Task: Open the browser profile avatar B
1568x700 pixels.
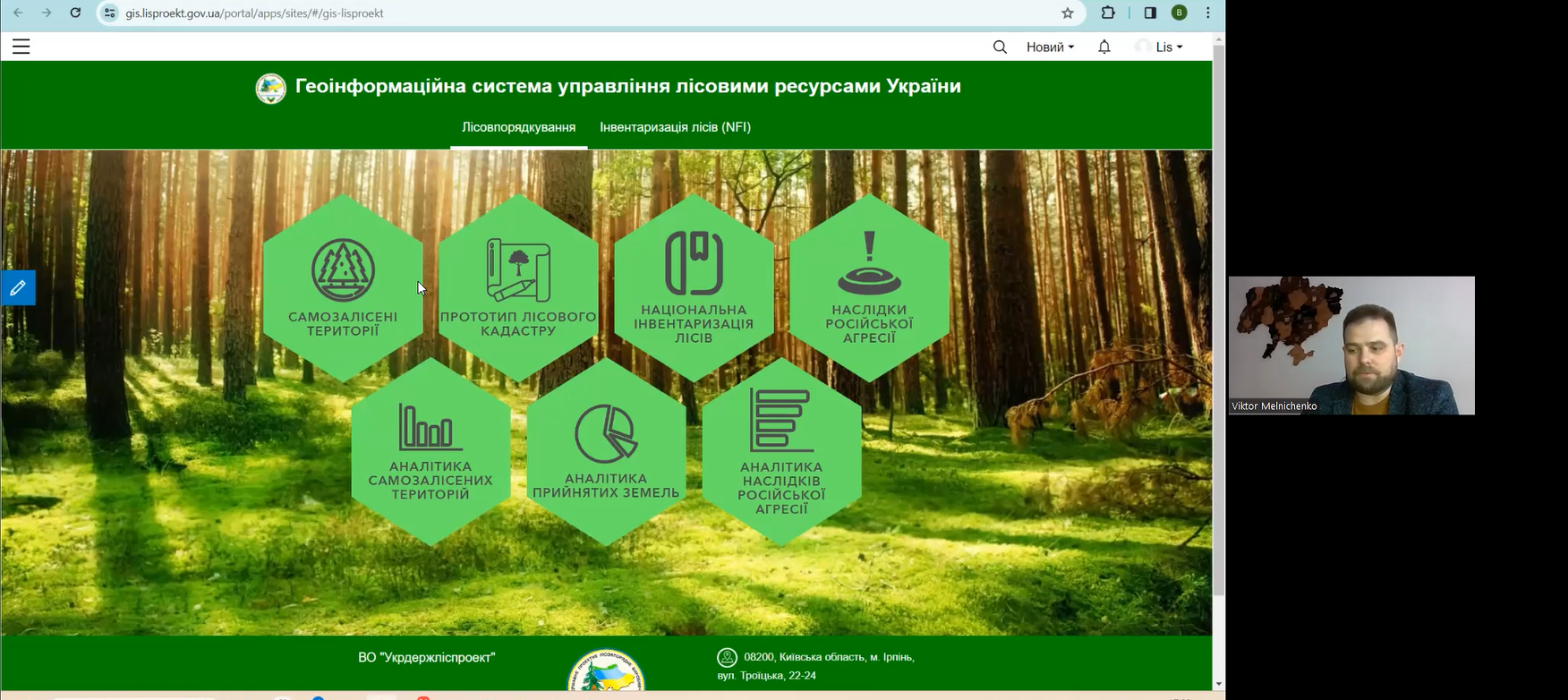Action: coord(1180,13)
